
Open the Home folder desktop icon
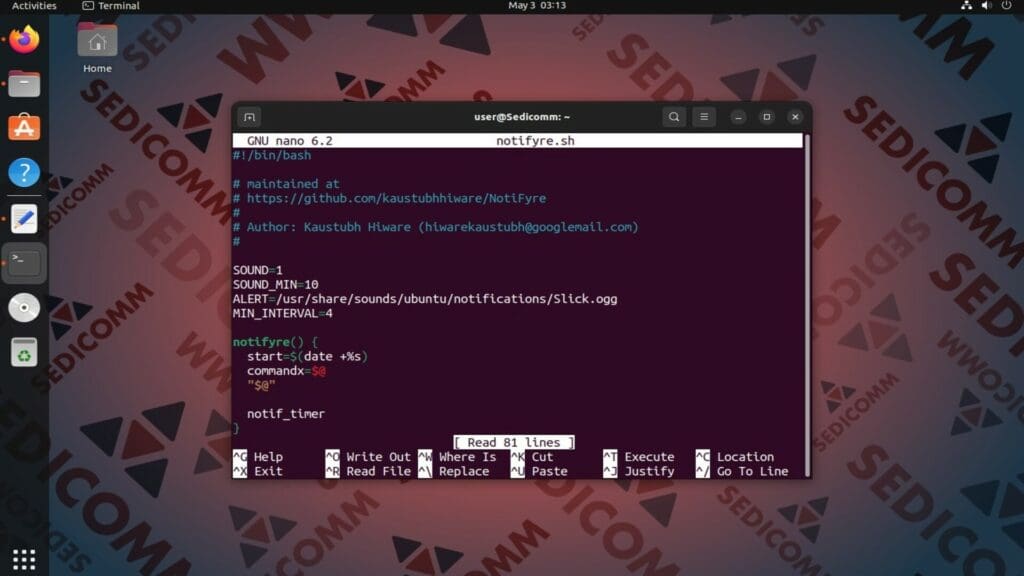97,48
